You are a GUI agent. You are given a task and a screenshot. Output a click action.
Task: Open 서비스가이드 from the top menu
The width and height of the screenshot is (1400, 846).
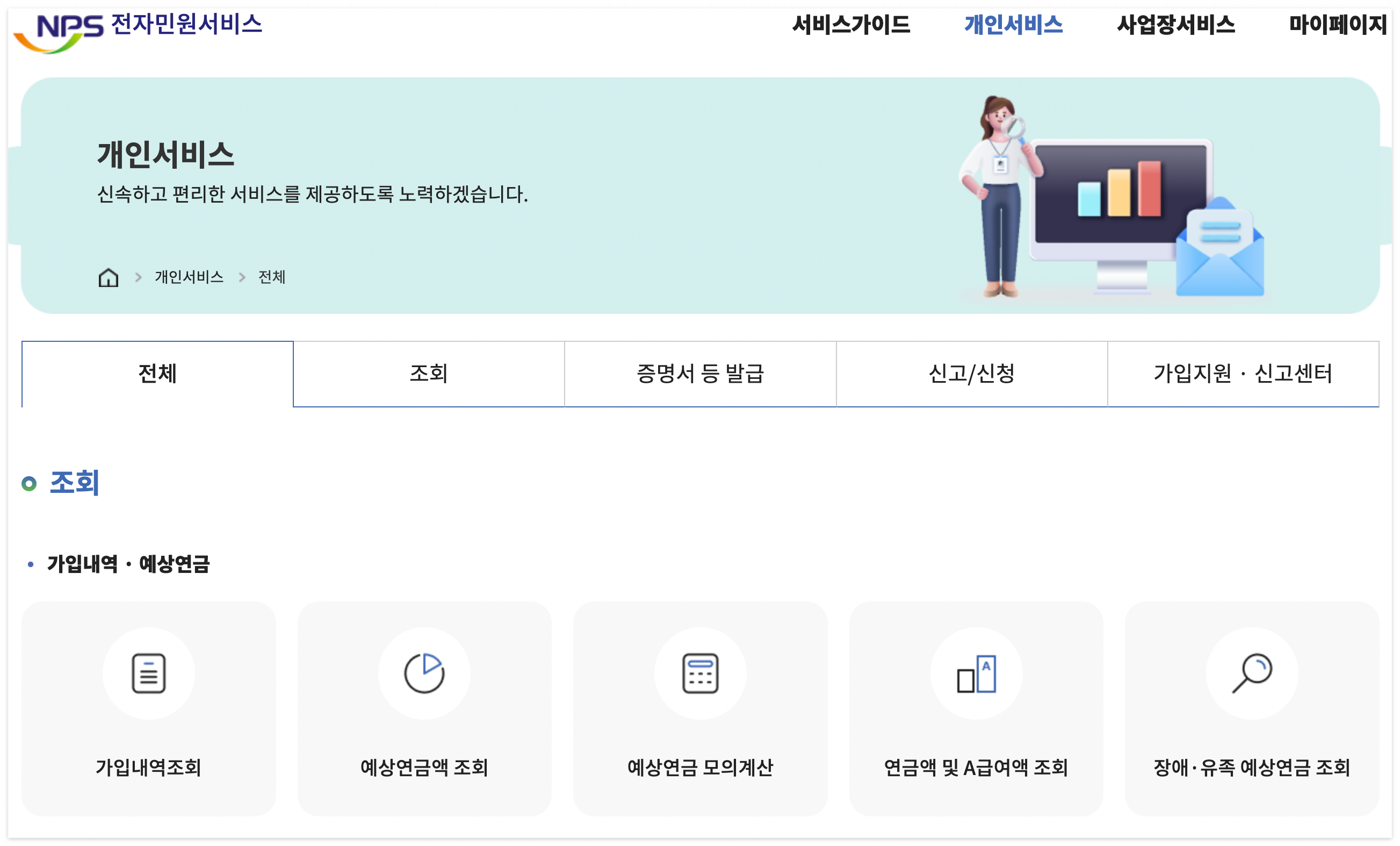point(852,25)
